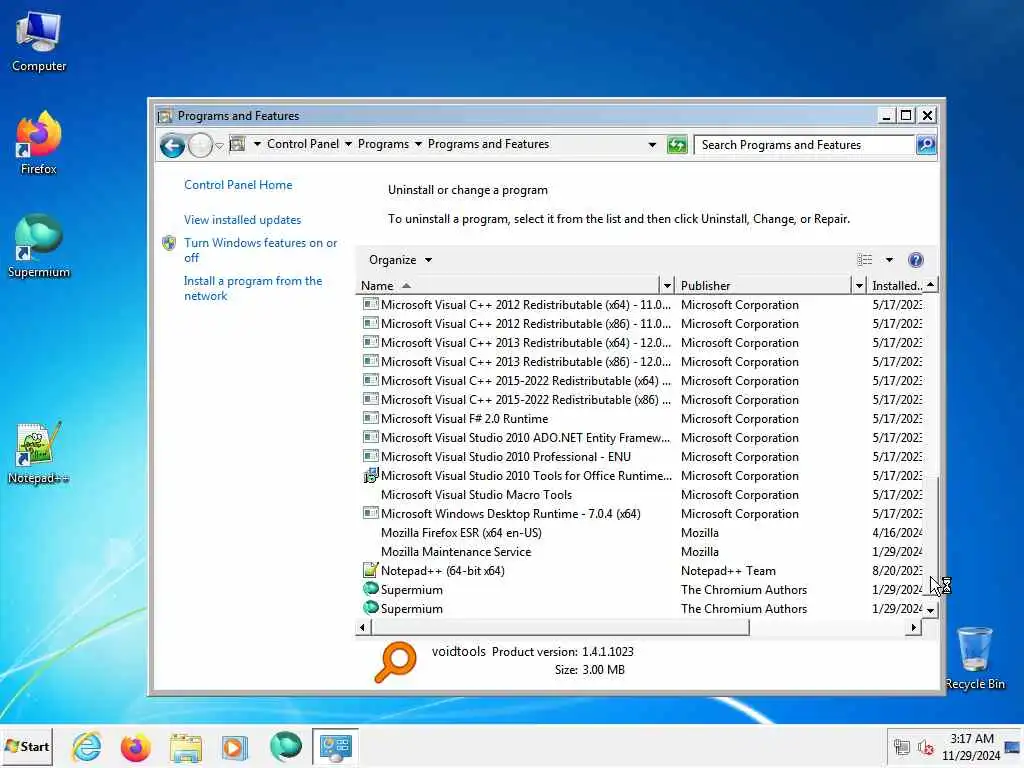Select Microsoft Visual Studio Macro Tools row
This screenshot has height=768, width=1024.
click(640, 495)
